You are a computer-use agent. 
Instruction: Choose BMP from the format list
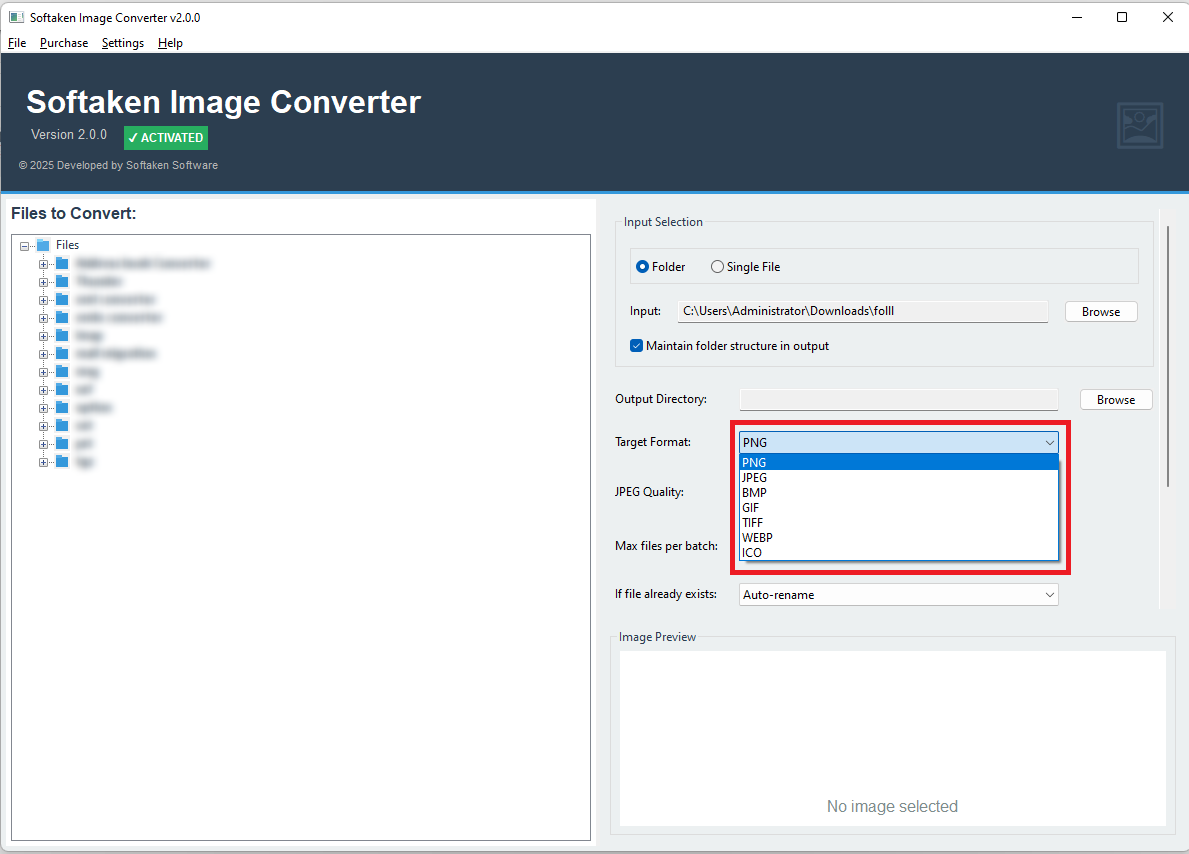click(x=899, y=493)
